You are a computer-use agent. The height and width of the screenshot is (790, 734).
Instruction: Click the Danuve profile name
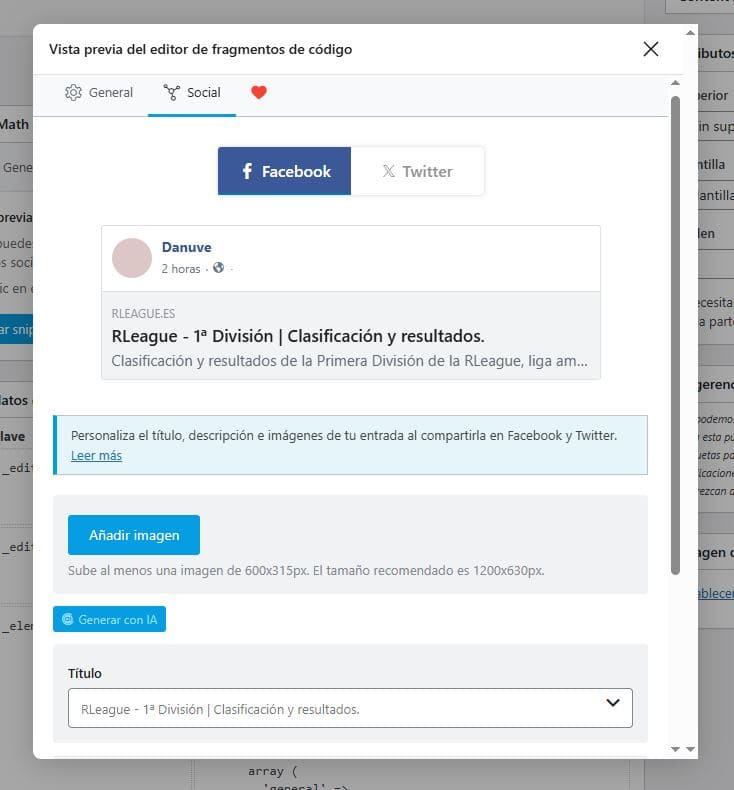[186, 247]
